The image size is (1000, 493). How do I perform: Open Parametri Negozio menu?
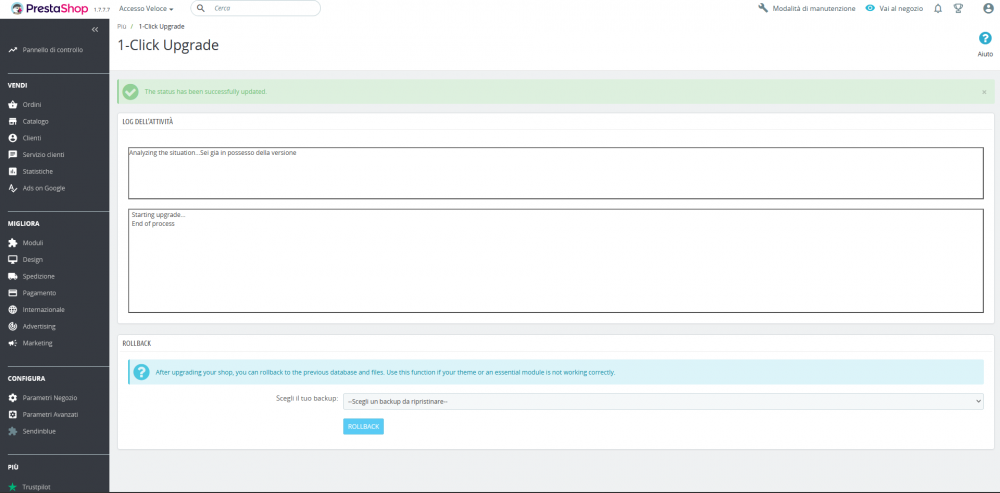point(50,398)
